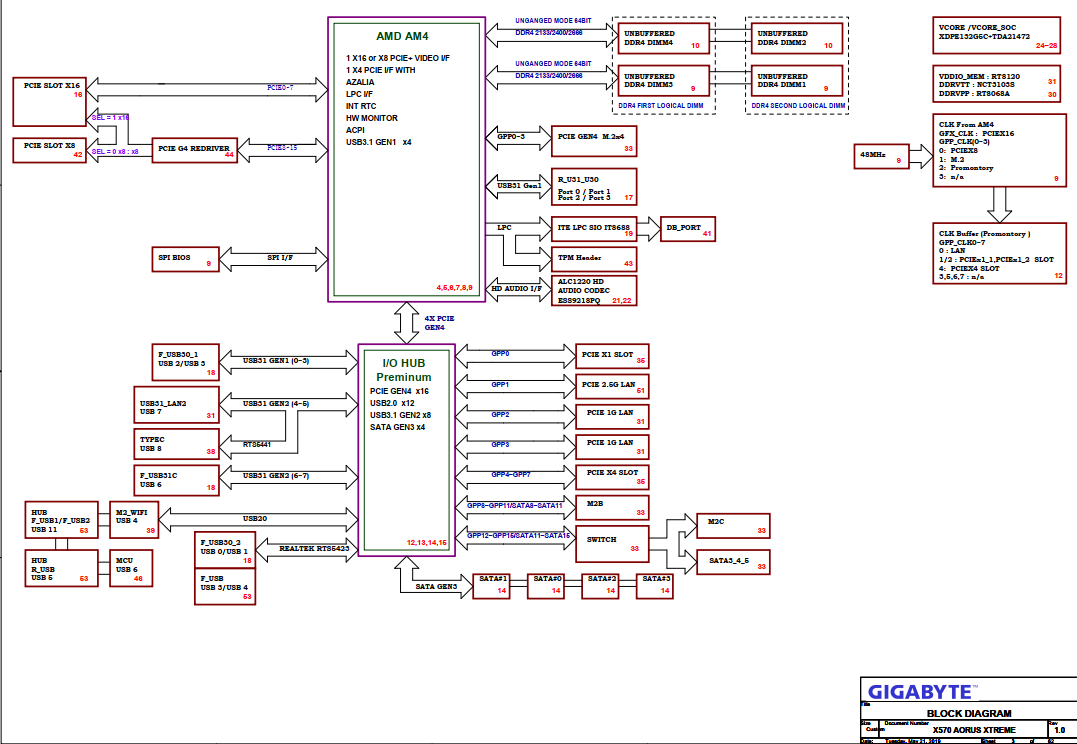Select the UNBUFFERED DDR4 DIMM1 block
The image size is (1077, 744).
pyautogui.click(x=797, y=81)
